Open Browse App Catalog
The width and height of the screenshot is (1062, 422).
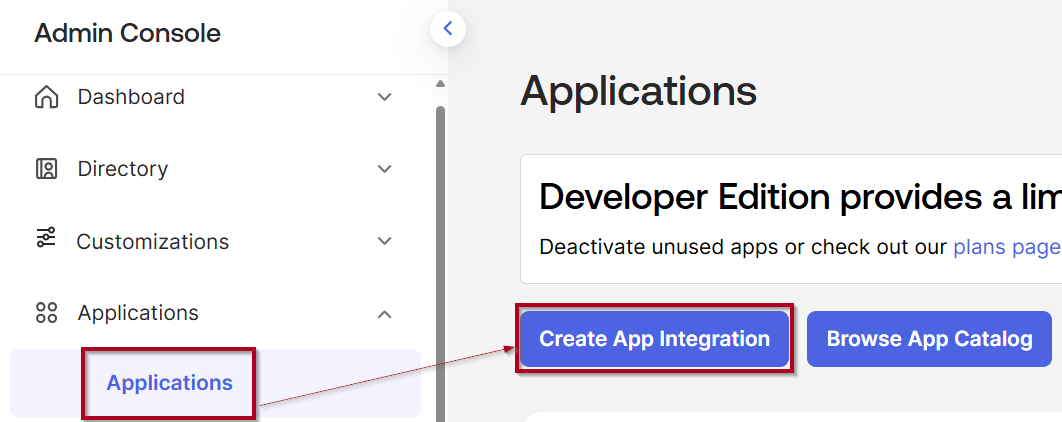point(929,339)
